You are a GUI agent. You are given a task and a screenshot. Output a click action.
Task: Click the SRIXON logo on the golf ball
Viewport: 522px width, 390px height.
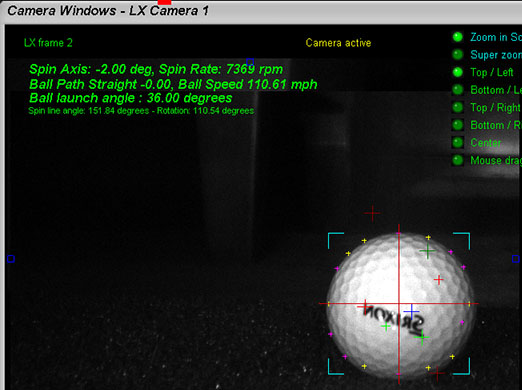pyautogui.click(x=394, y=319)
